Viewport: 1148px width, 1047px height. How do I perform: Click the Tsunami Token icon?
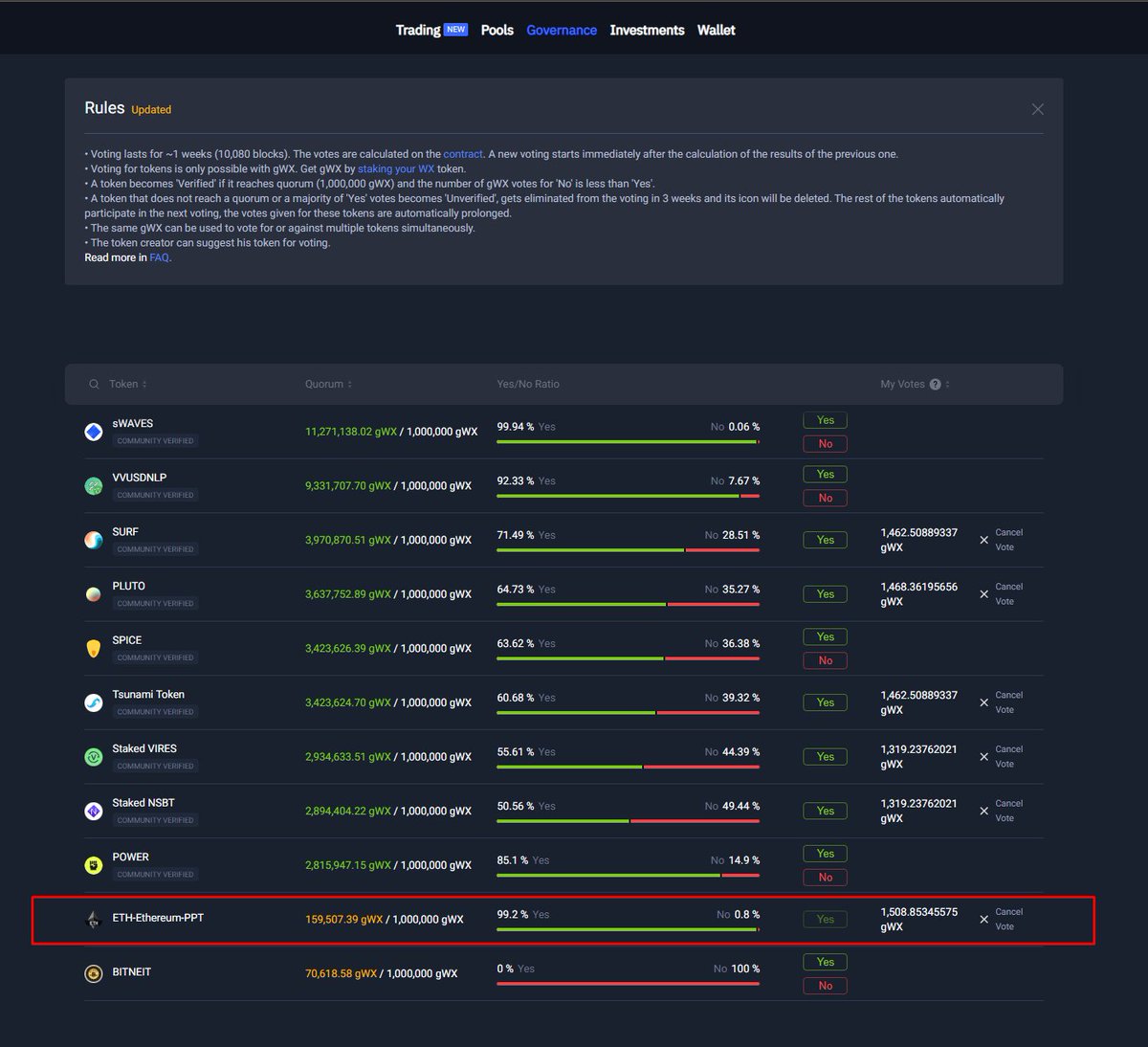(x=94, y=702)
